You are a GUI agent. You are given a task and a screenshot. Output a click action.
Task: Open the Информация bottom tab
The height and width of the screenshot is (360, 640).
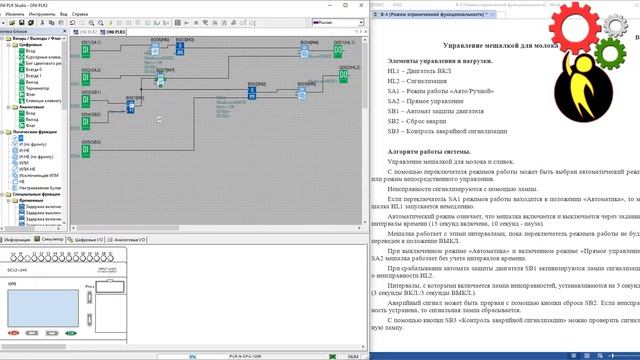pyautogui.click(x=16, y=240)
